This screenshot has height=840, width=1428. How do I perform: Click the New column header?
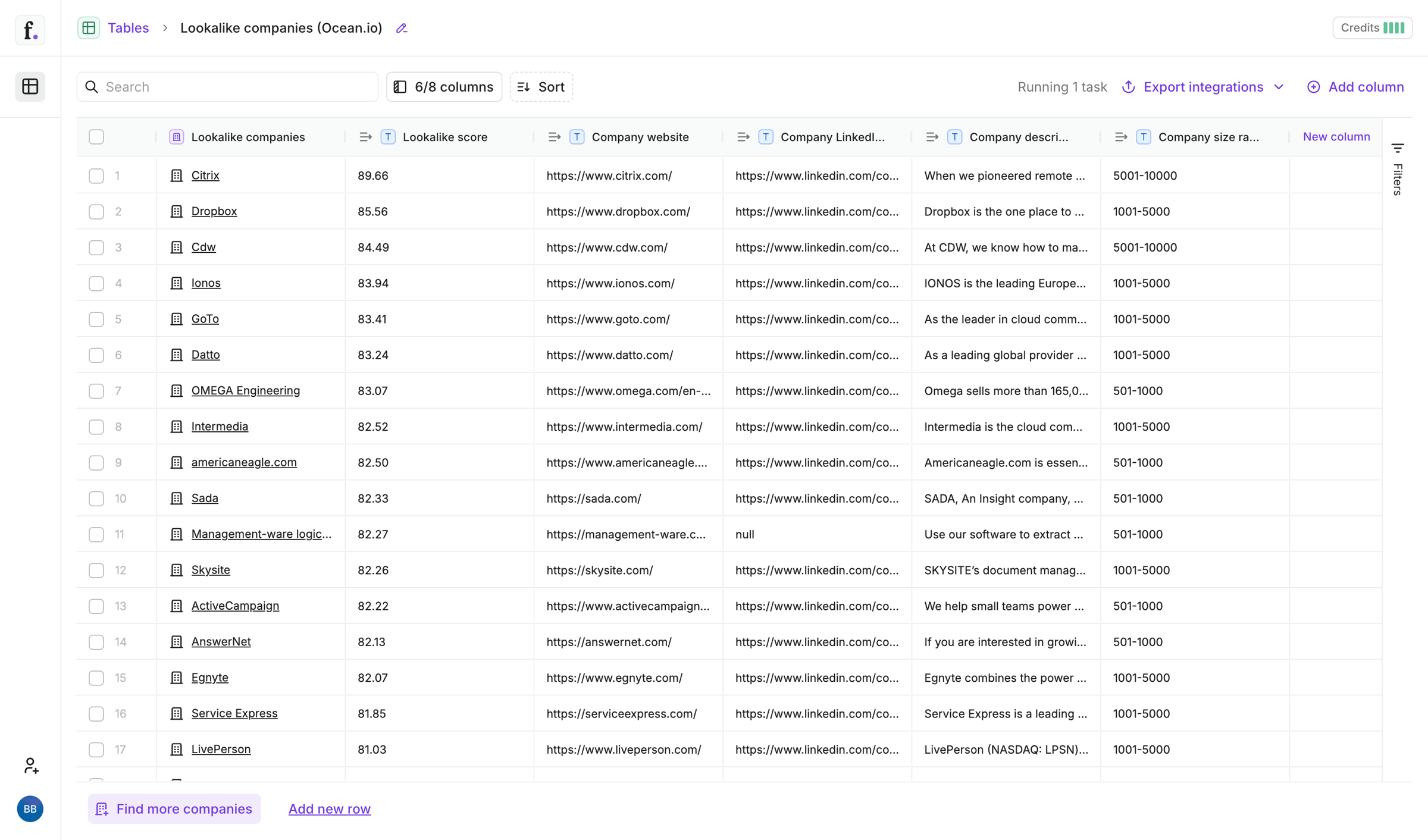pos(1336,137)
